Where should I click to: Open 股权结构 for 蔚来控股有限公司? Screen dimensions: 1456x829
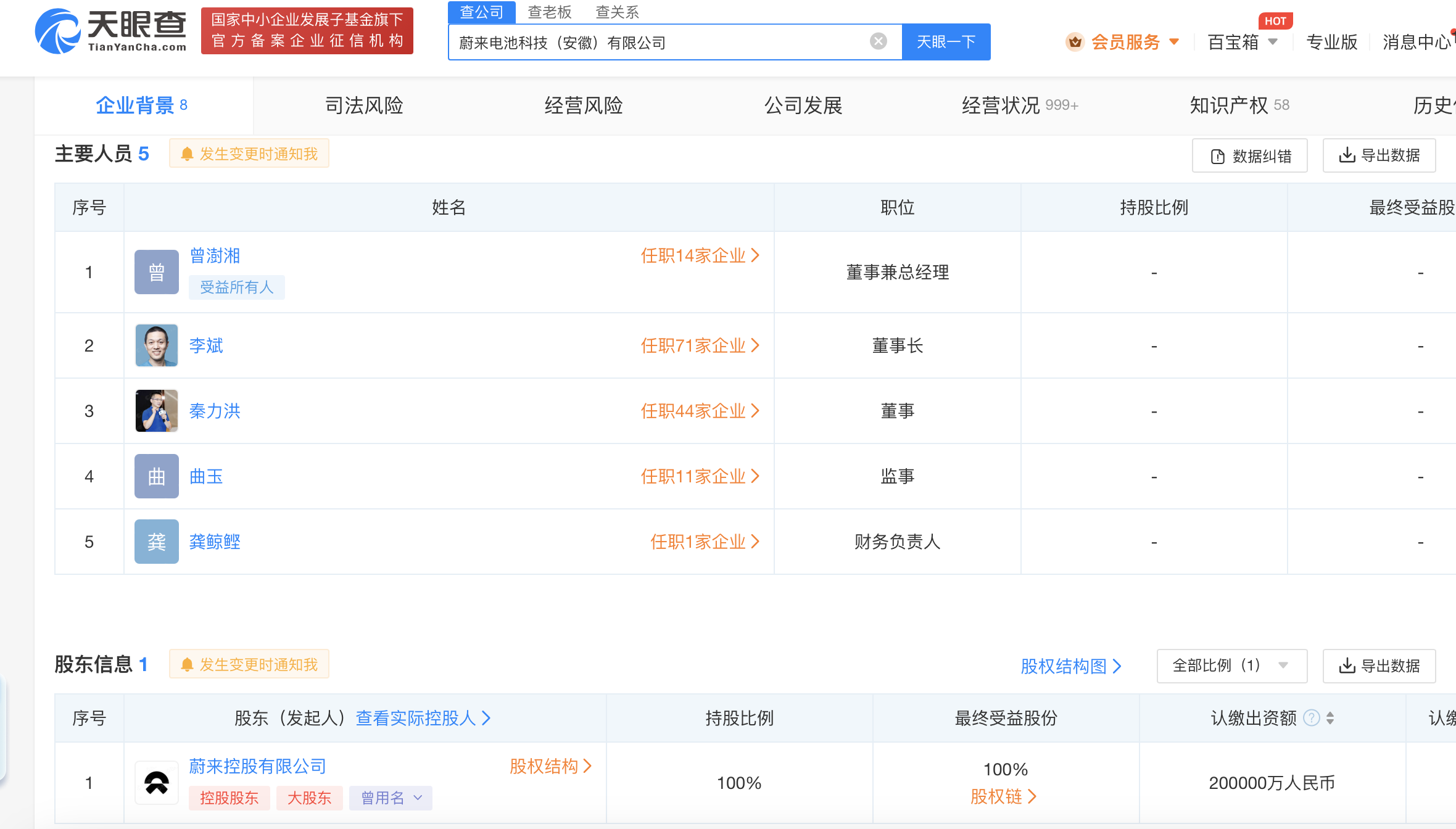(x=550, y=766)
